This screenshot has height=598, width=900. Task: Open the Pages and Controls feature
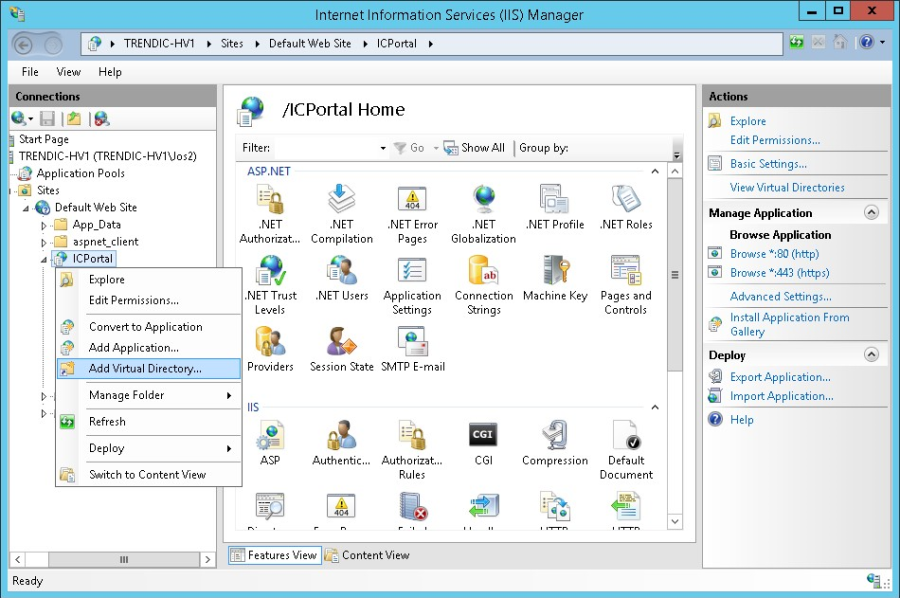pyautogui.click(x=626, y=285)
